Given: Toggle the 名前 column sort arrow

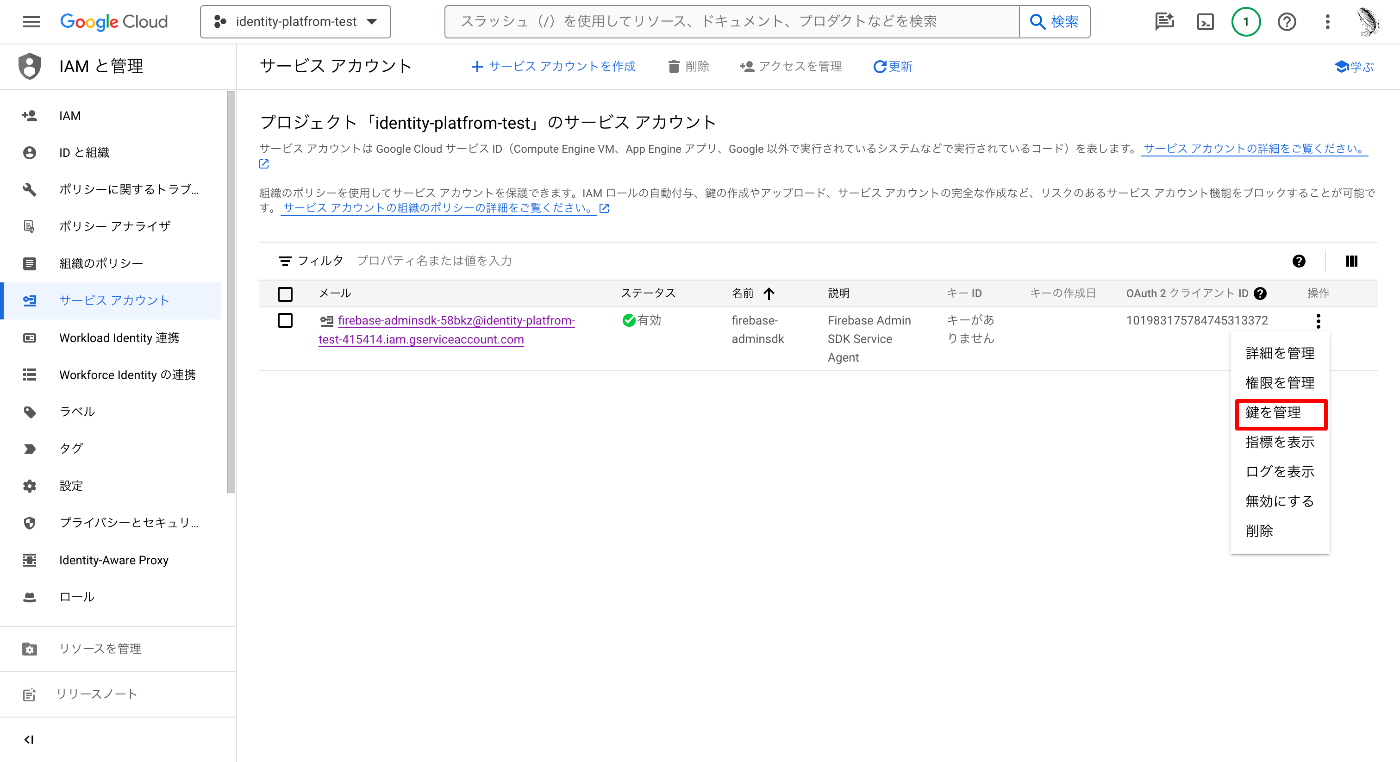Looking at the screenshot, I should point(769,294).
